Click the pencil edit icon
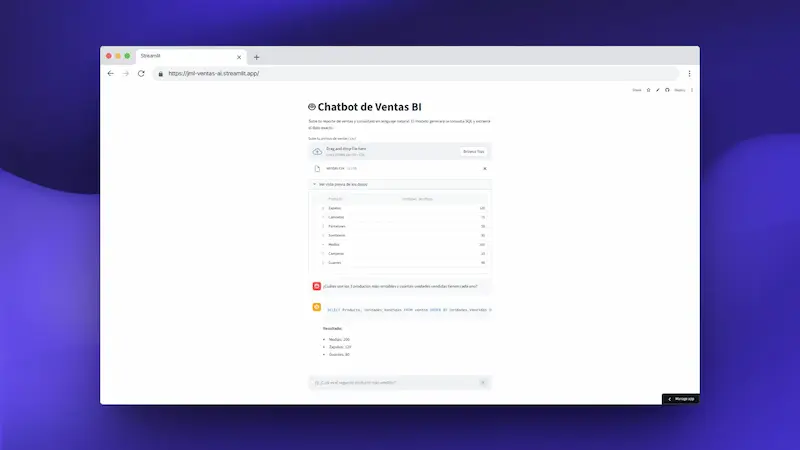Screen dimensions: 800x450 pyautogui.click(x=658, y=90)
